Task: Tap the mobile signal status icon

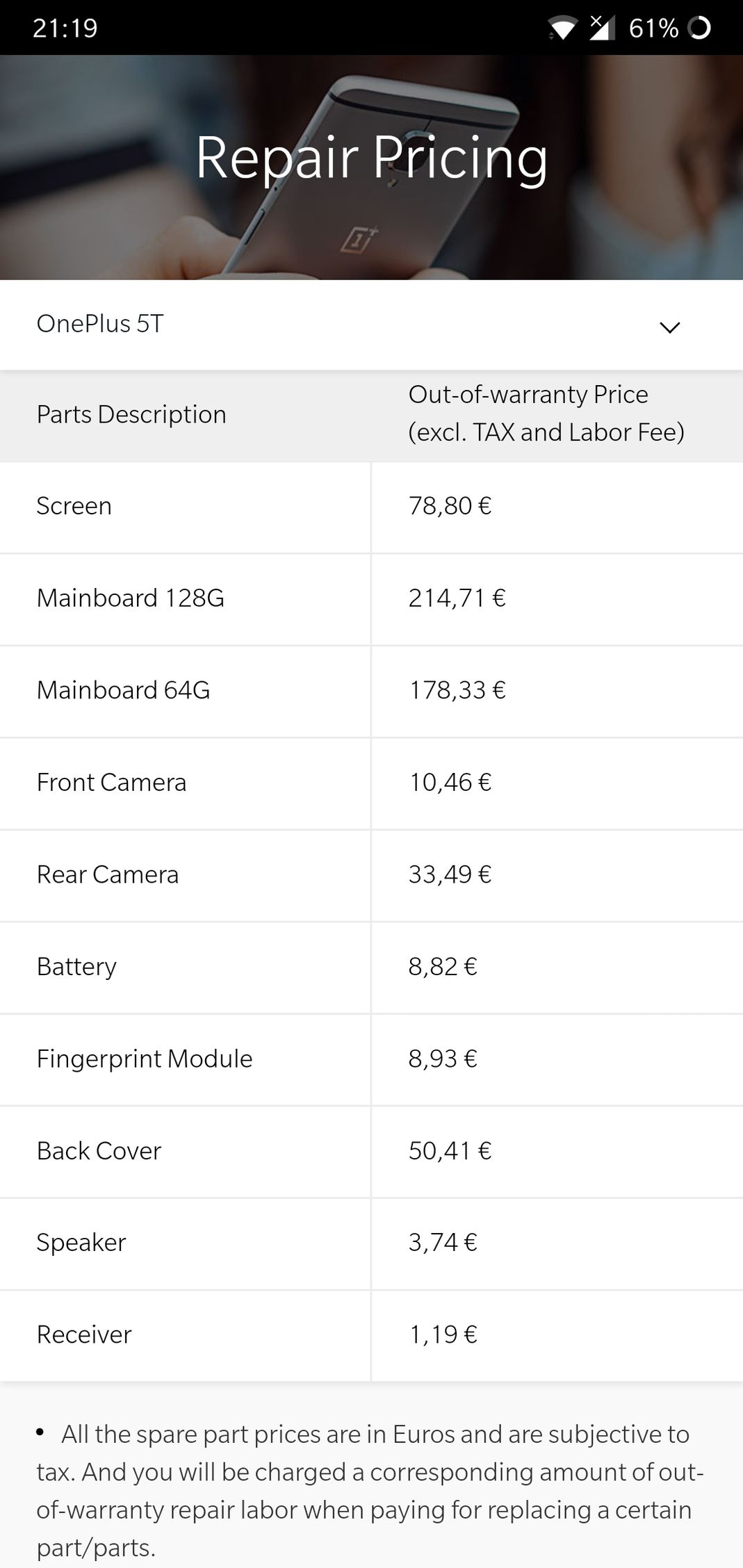Action: pos(602,27)
